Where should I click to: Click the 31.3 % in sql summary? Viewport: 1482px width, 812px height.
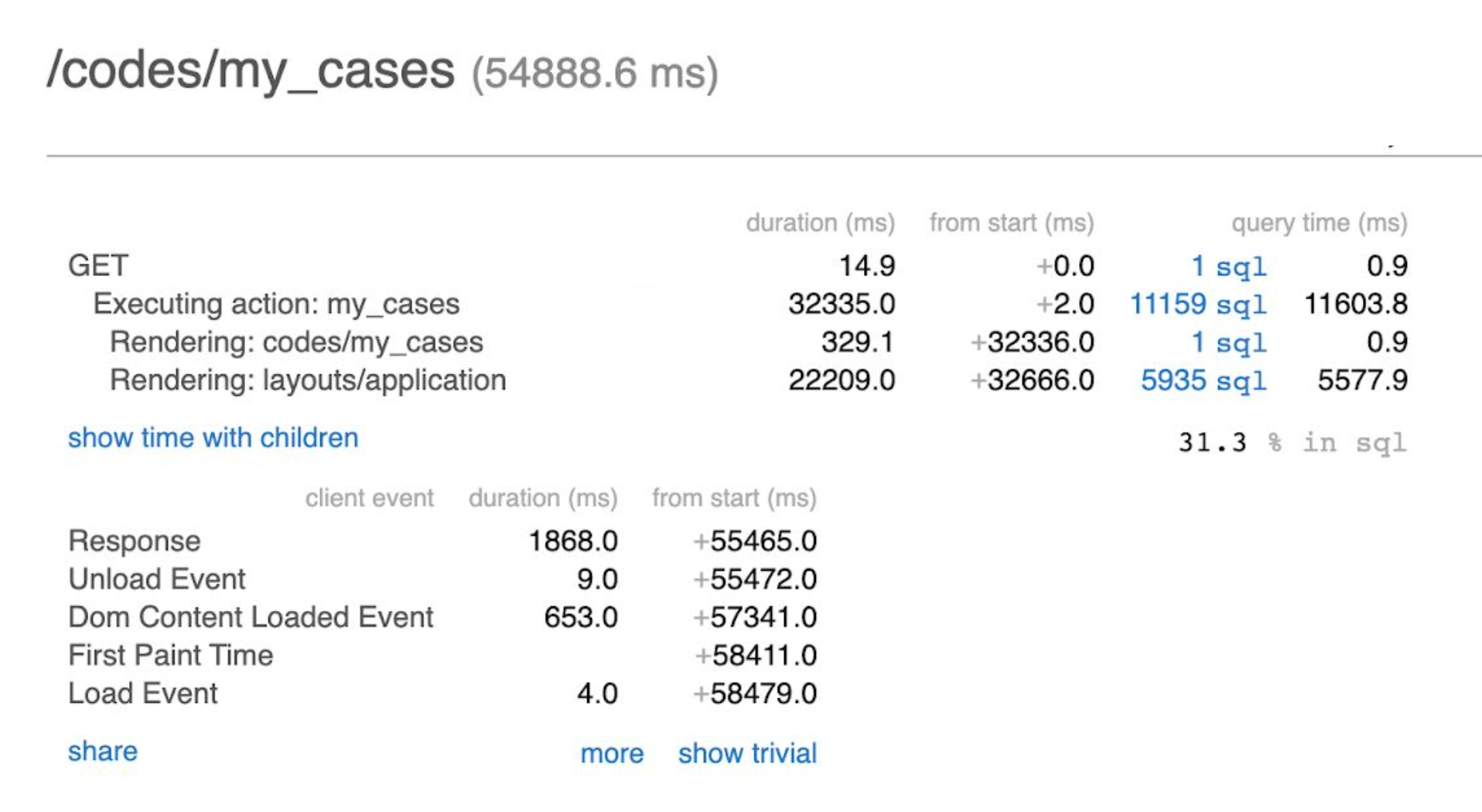point(1292,442)
